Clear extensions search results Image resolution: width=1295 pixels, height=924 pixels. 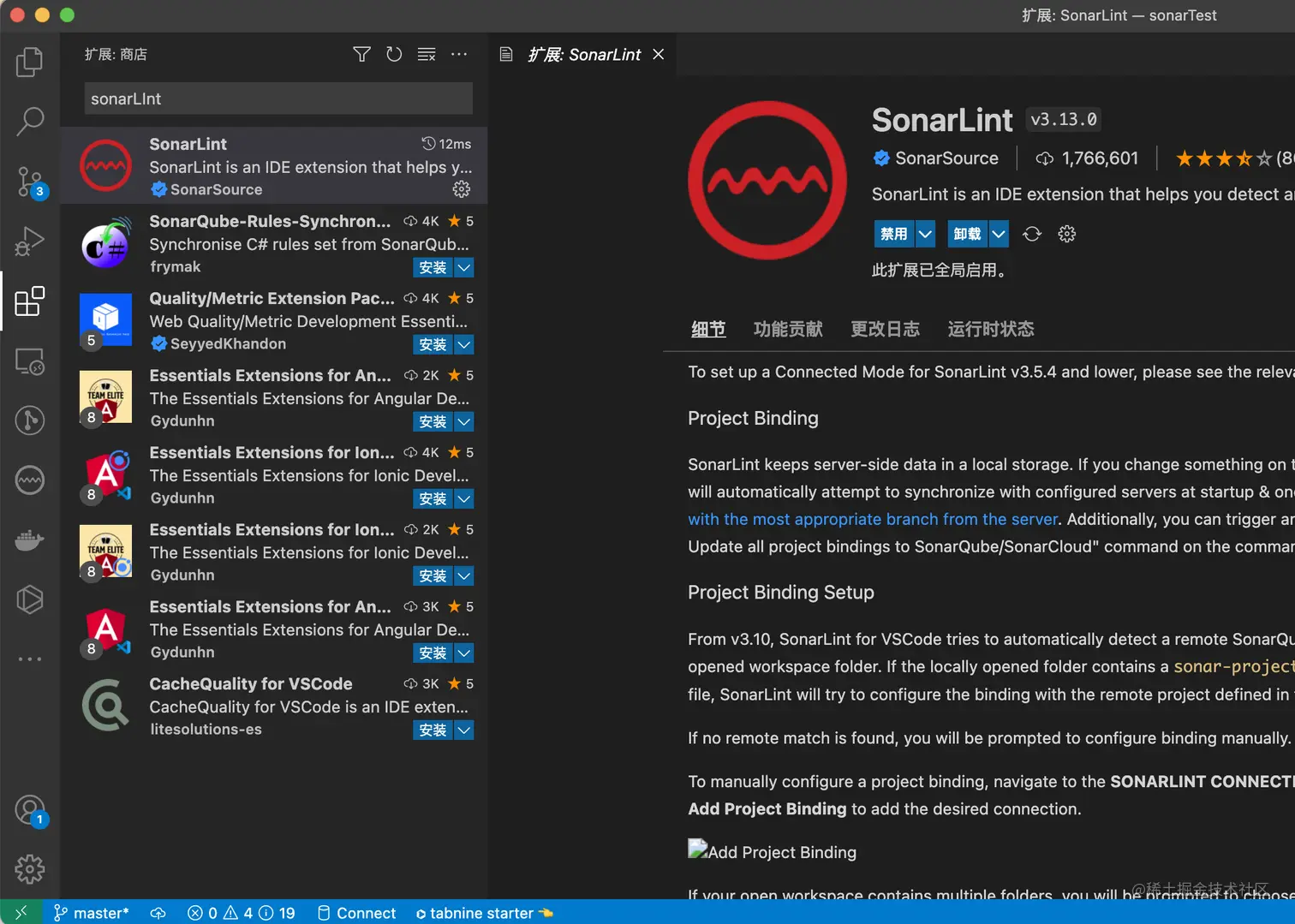click(x=427, y=55)
